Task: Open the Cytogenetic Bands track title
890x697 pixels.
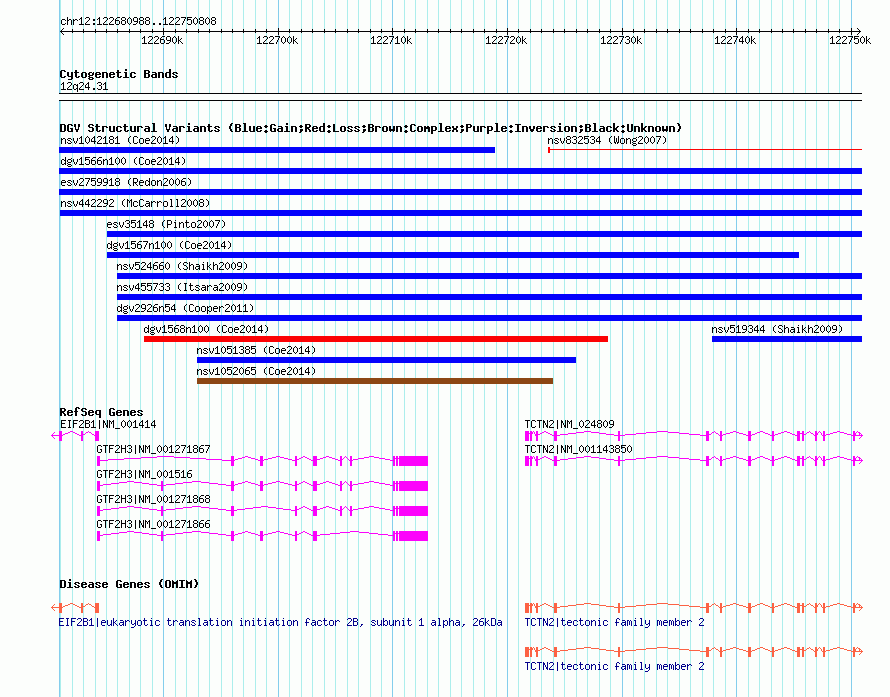Action: coord(119,74)
